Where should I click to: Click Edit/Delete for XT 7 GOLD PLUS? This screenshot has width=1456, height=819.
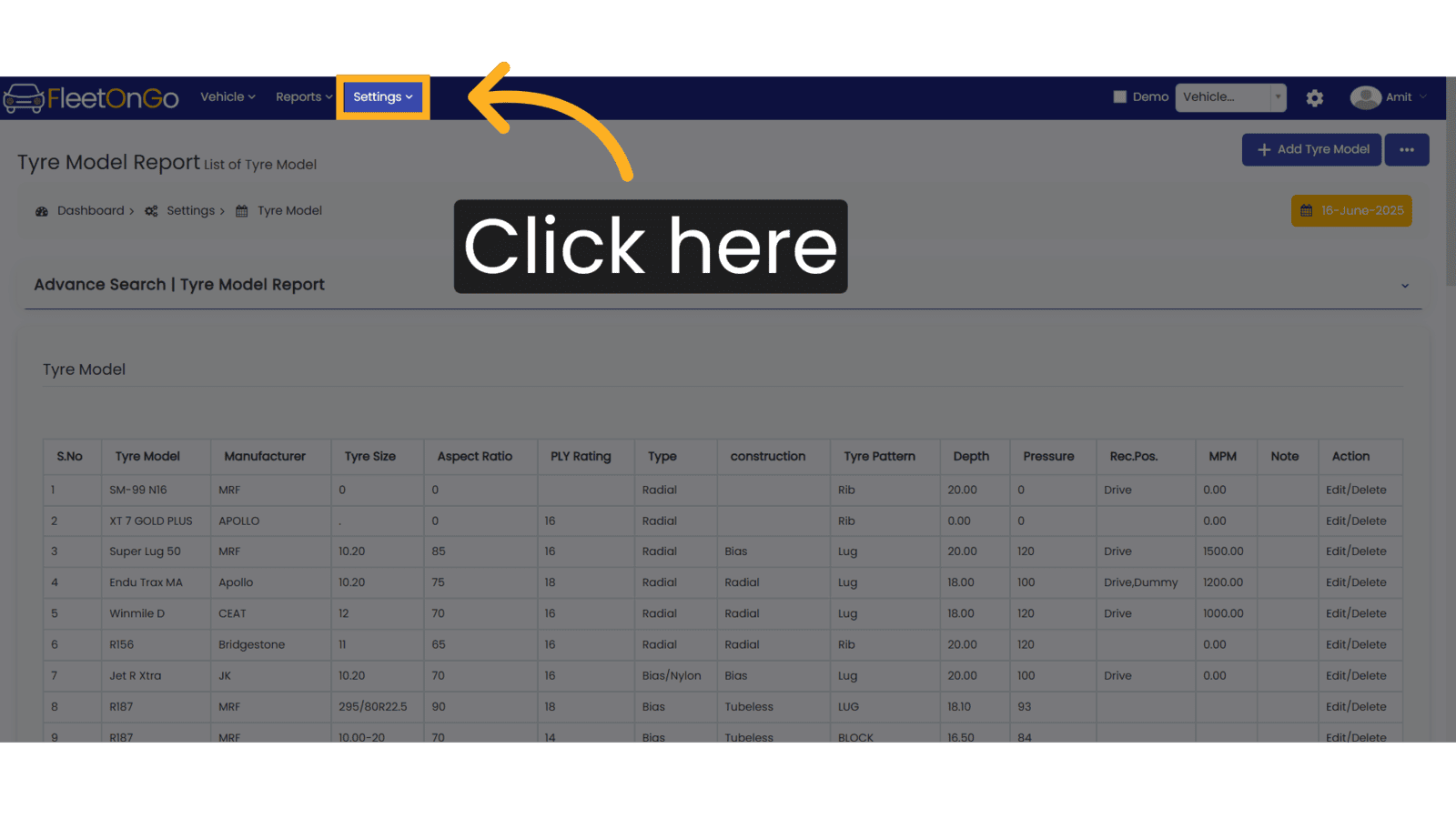(1356, 521)
